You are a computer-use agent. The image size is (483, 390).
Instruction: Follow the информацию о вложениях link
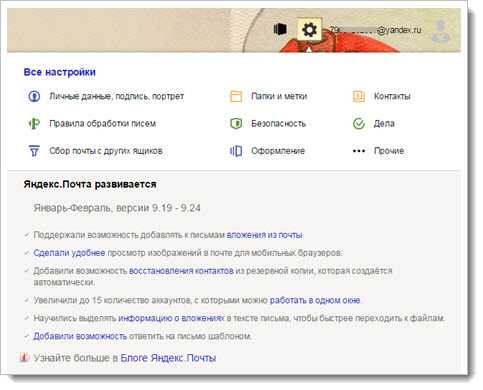171,318
